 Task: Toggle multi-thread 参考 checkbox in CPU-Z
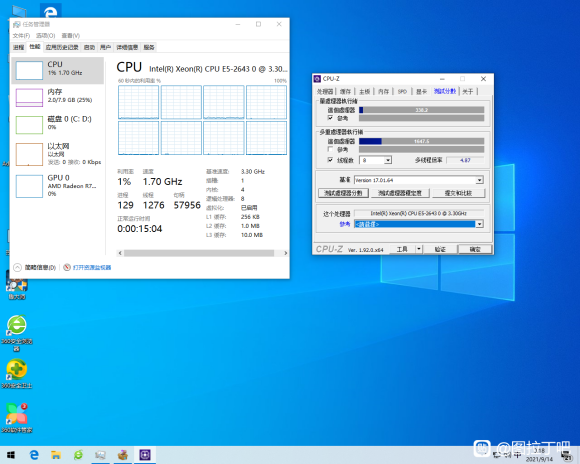330,149
